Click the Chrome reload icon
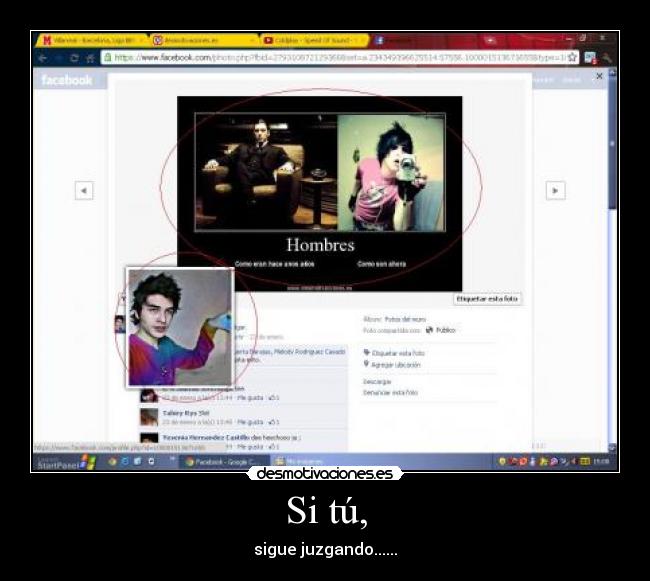650x581 pixels. [74, 58]
